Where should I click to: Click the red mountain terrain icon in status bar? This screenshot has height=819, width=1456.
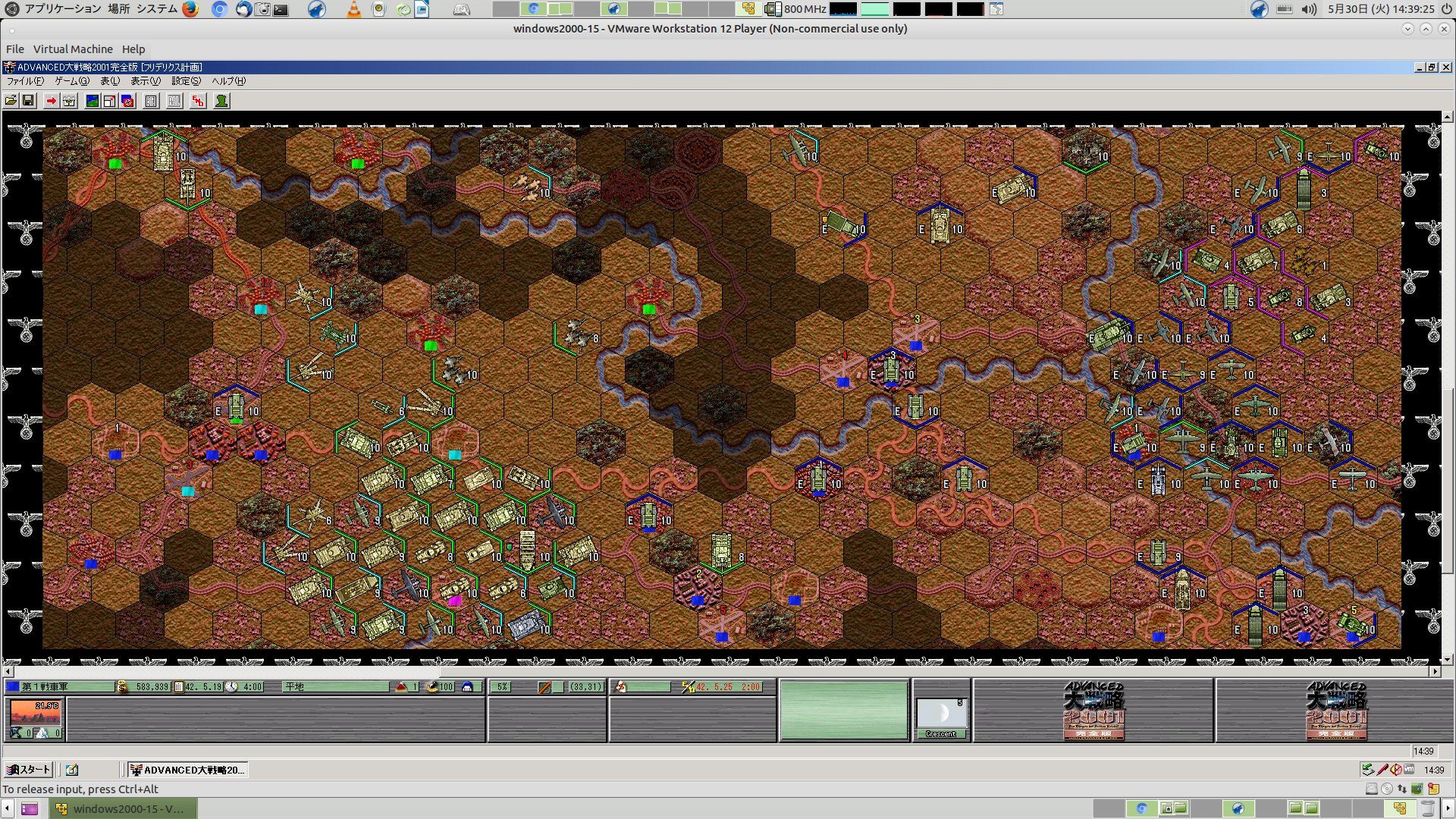[402, 687]
